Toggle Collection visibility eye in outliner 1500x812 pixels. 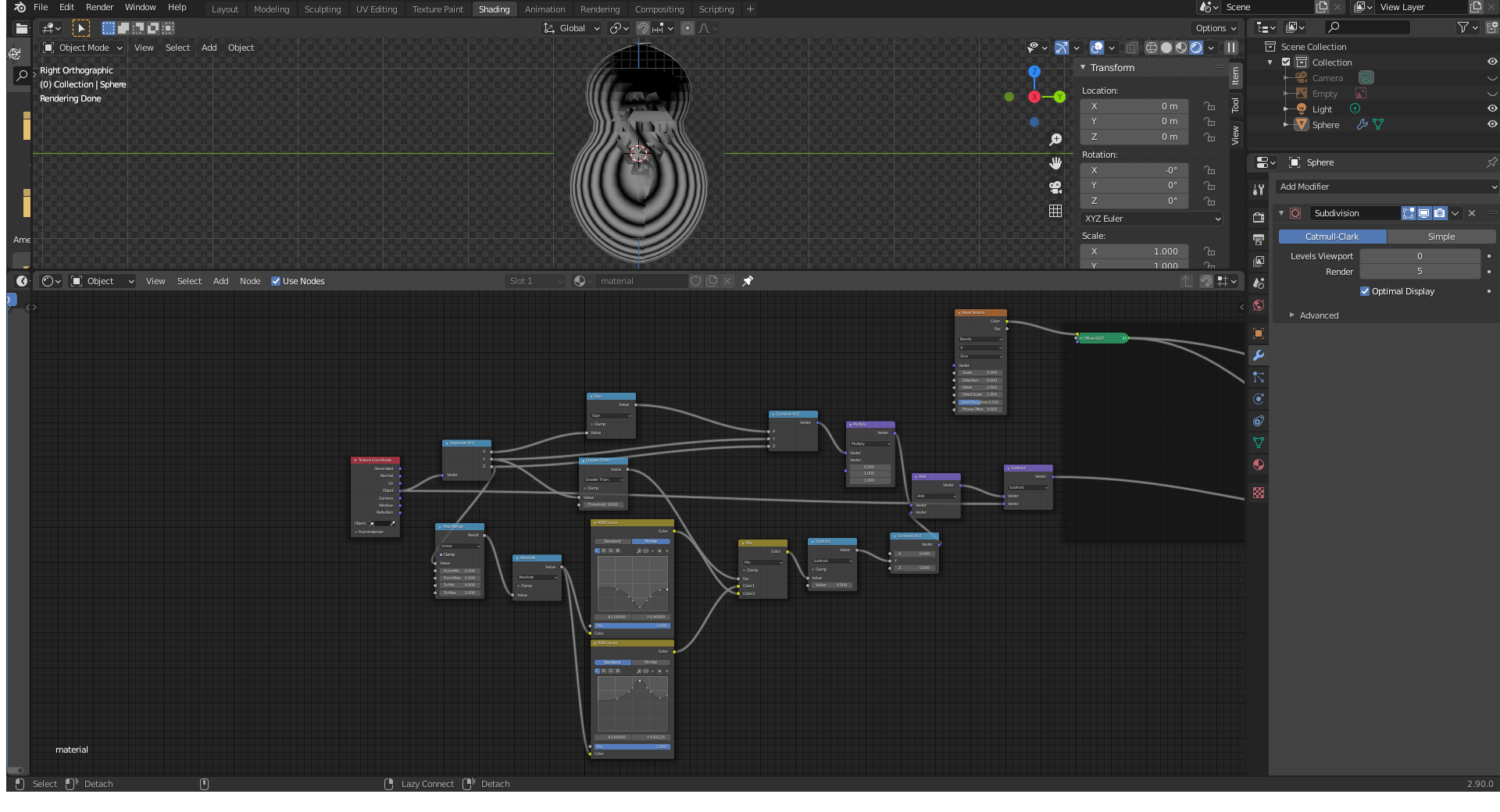click(x=1492, y=62)
